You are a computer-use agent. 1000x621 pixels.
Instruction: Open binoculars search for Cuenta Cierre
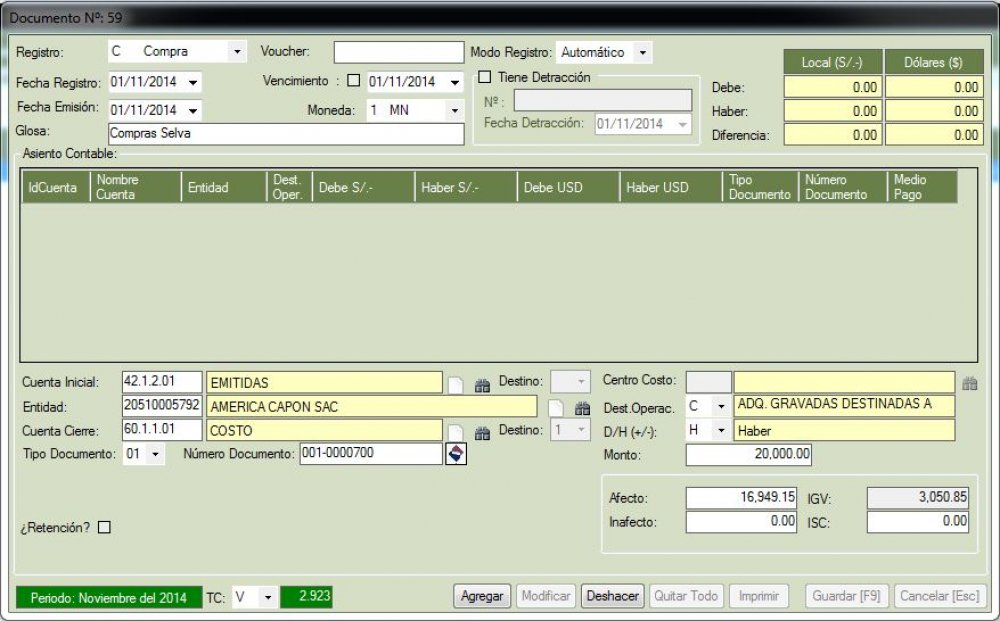[482, 433]
